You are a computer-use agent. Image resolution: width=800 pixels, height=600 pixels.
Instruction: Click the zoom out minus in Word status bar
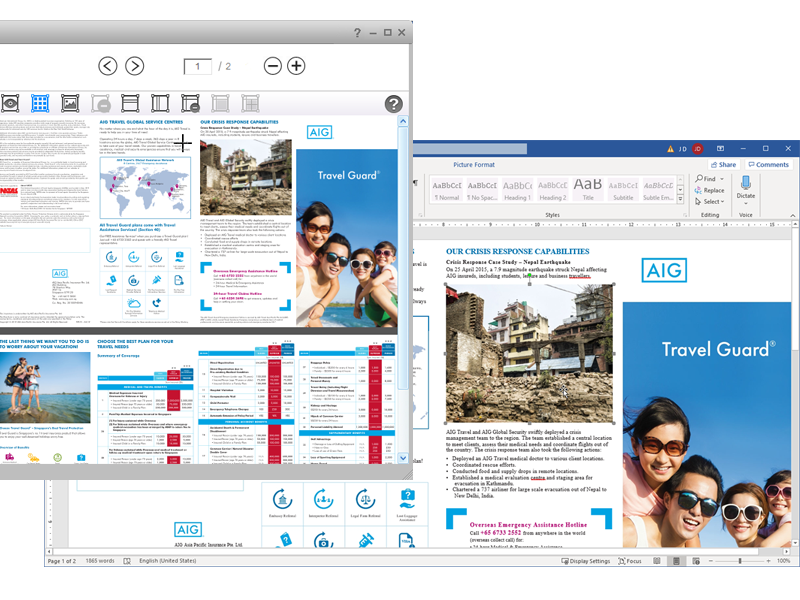tap(710, 561)
